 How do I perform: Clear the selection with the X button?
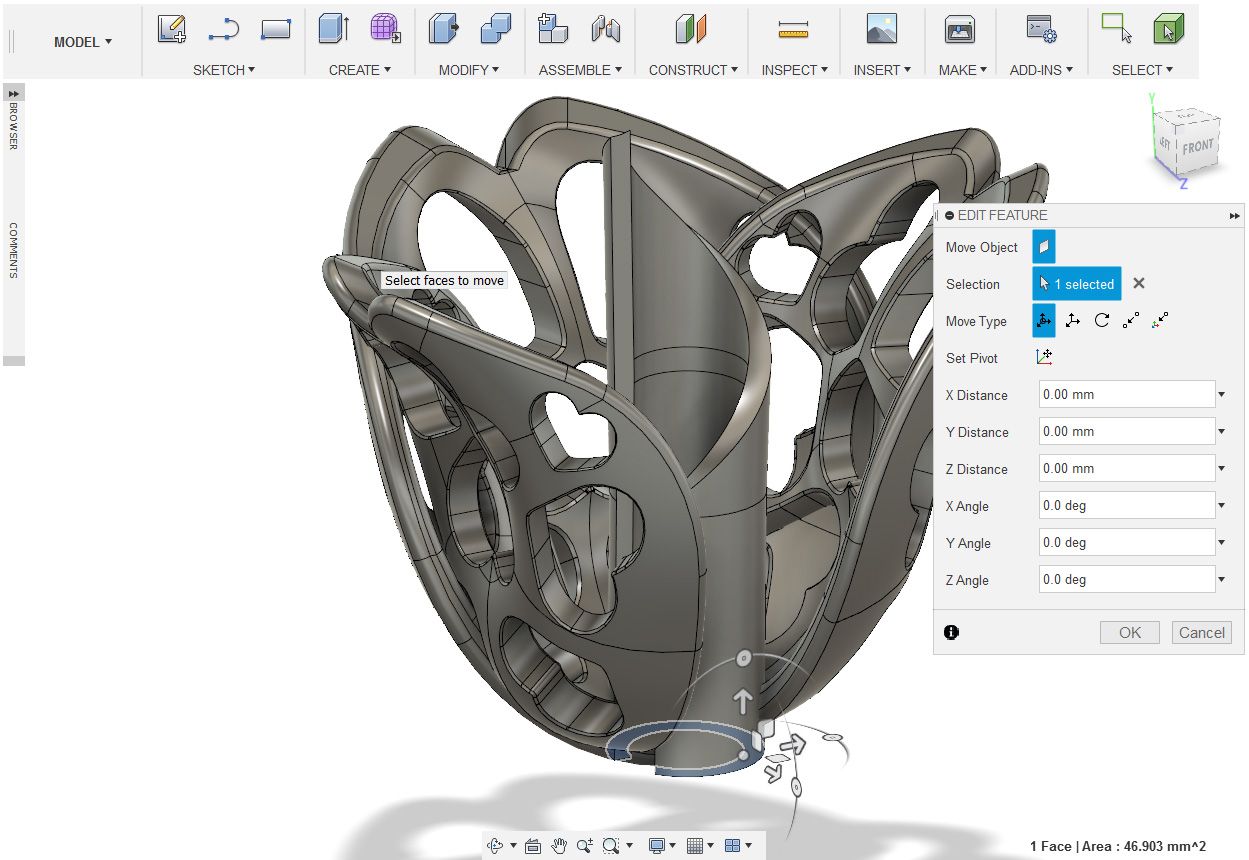tap(1139, 283)
